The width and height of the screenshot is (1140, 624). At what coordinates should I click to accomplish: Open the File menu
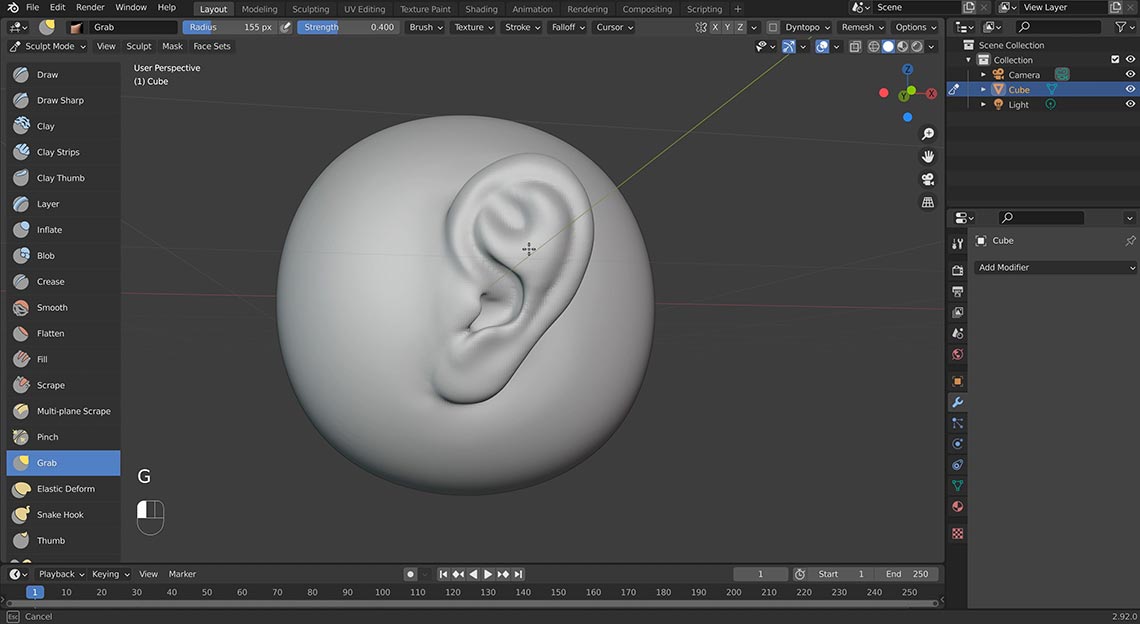point(33,7)
